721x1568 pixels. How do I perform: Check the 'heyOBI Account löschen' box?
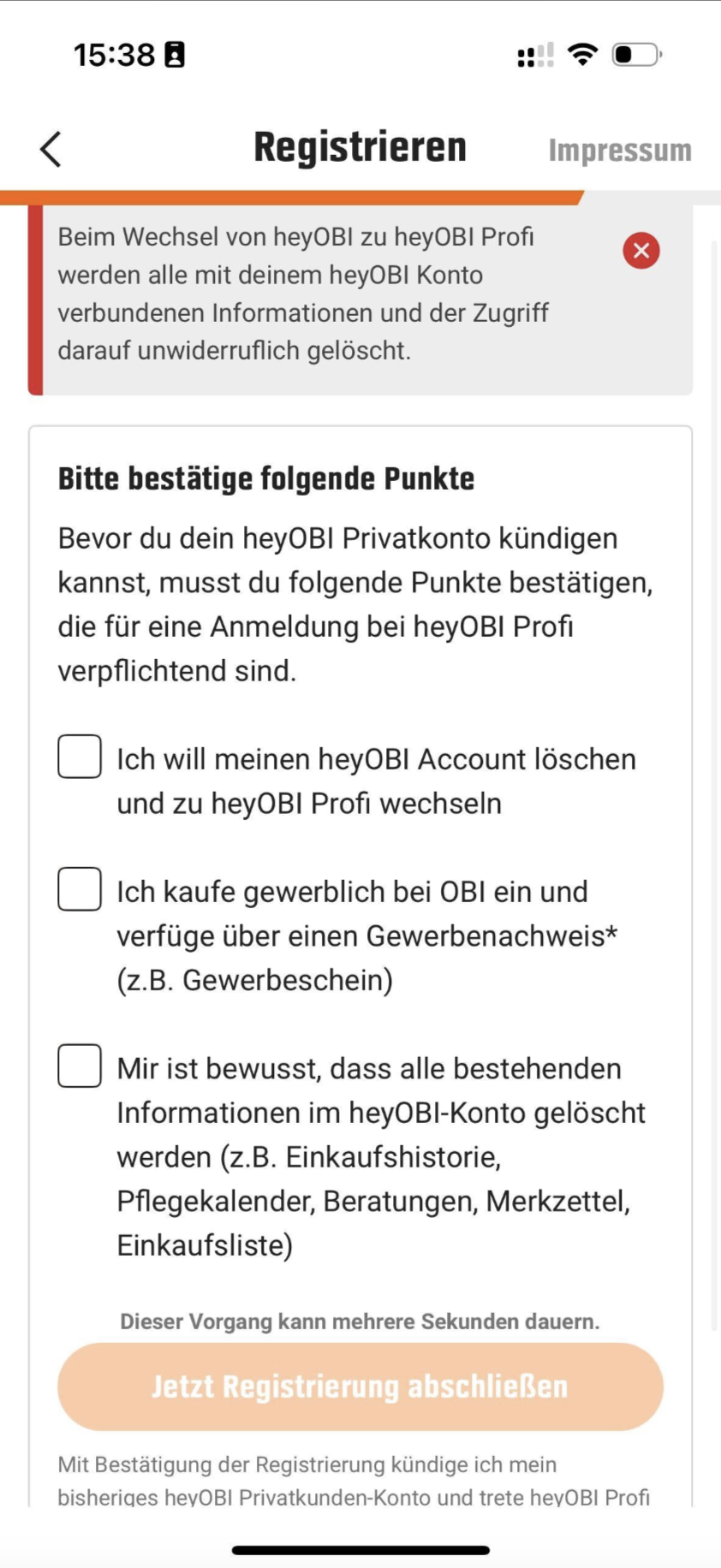point(80,757)
